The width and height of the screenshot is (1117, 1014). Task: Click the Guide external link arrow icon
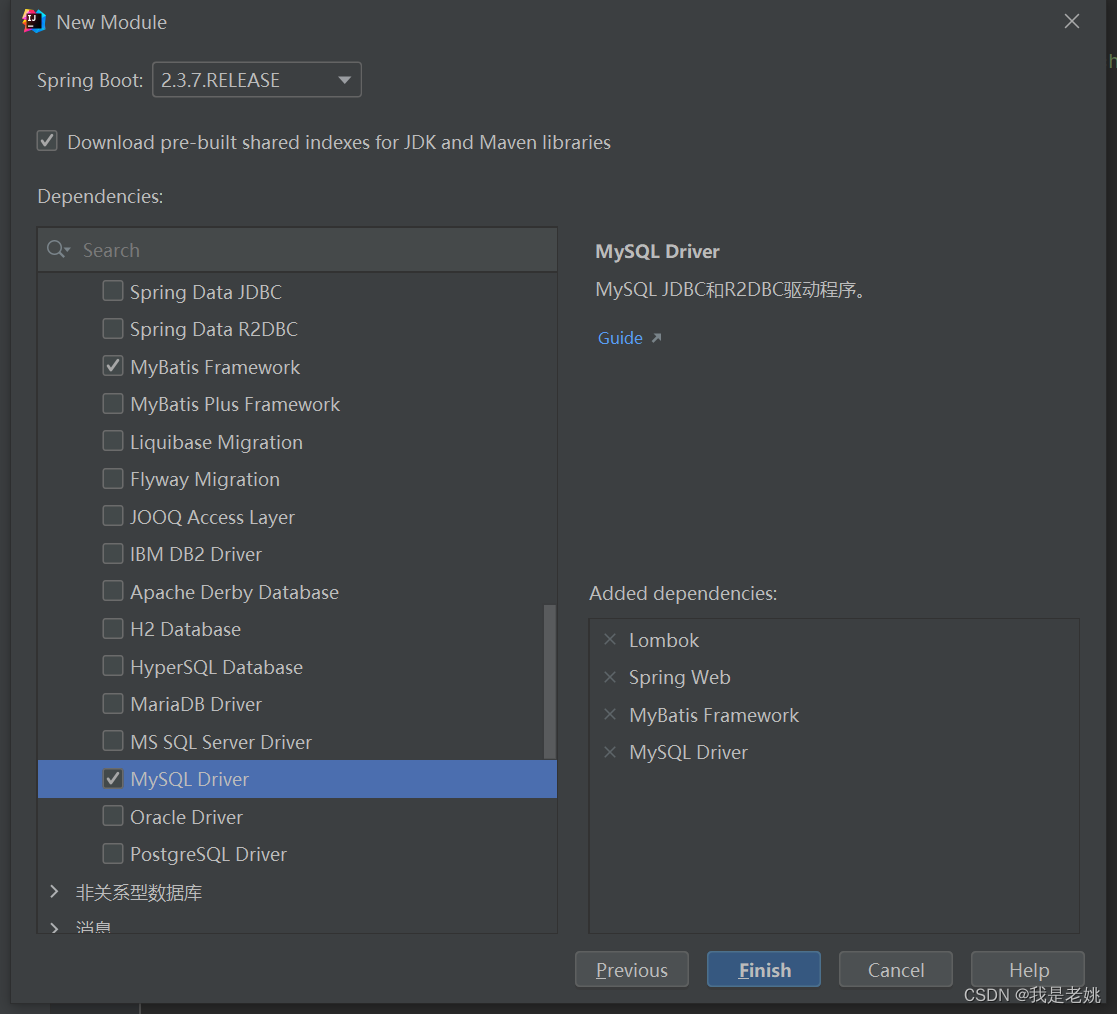[656, 337]
